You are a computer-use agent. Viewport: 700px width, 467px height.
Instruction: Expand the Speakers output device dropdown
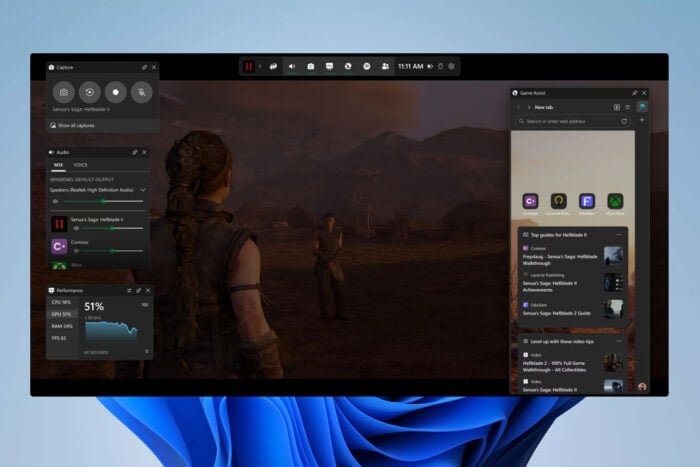click(143, 190)
